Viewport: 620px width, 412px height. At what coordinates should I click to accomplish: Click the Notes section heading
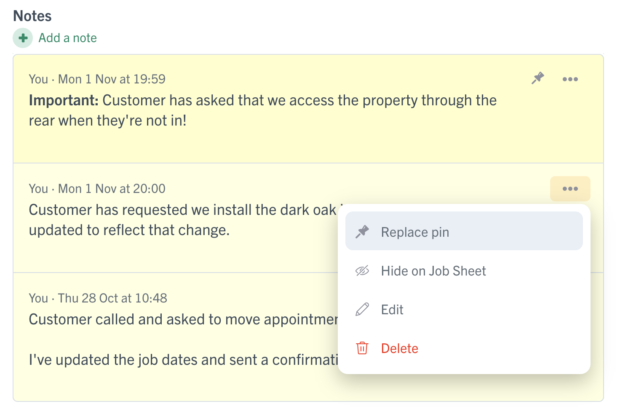click(x=32, y=16)
